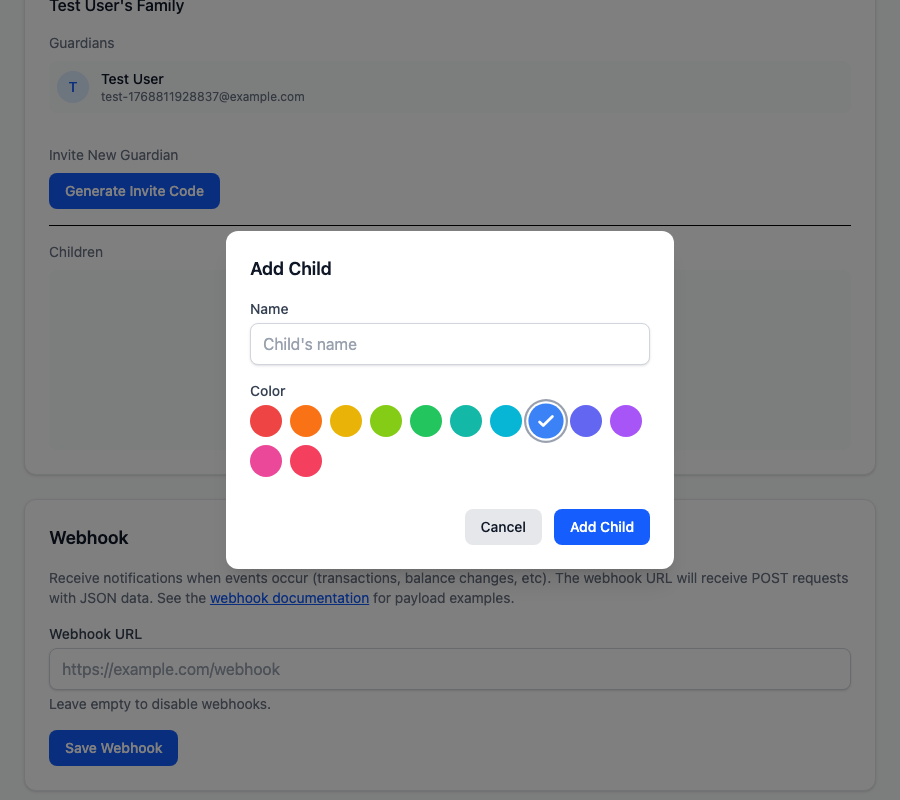Choose the magenta pink color swatch
The height and width of the screenshot is (800, 900).
click(x=266, y=461)
